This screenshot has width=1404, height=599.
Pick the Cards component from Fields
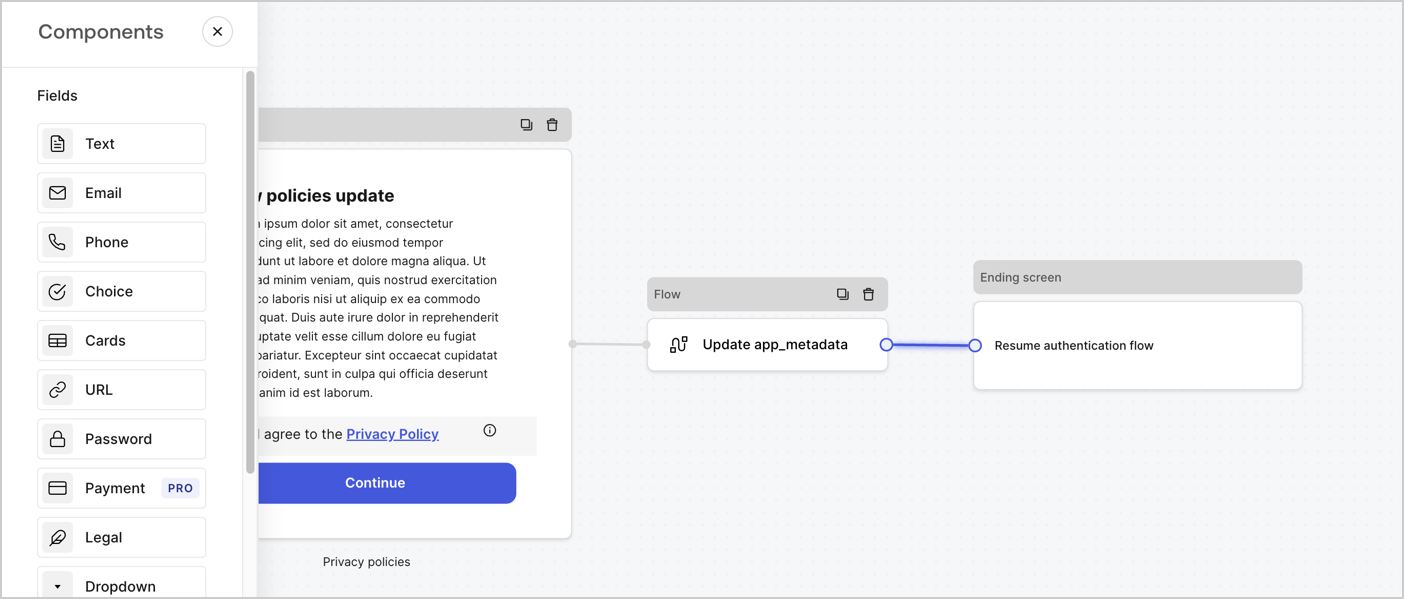[x=121, y=340]
